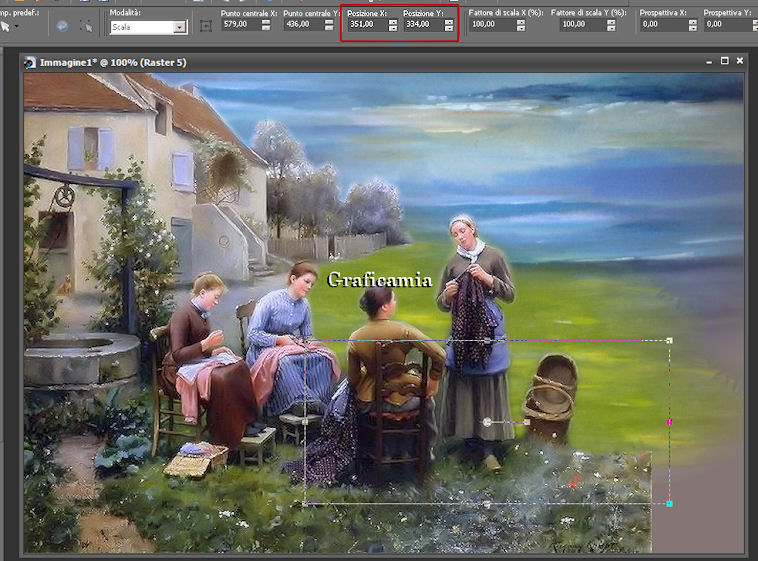
Task: Decrease Posizione Y with down arrow
Action: click(449, 28)
